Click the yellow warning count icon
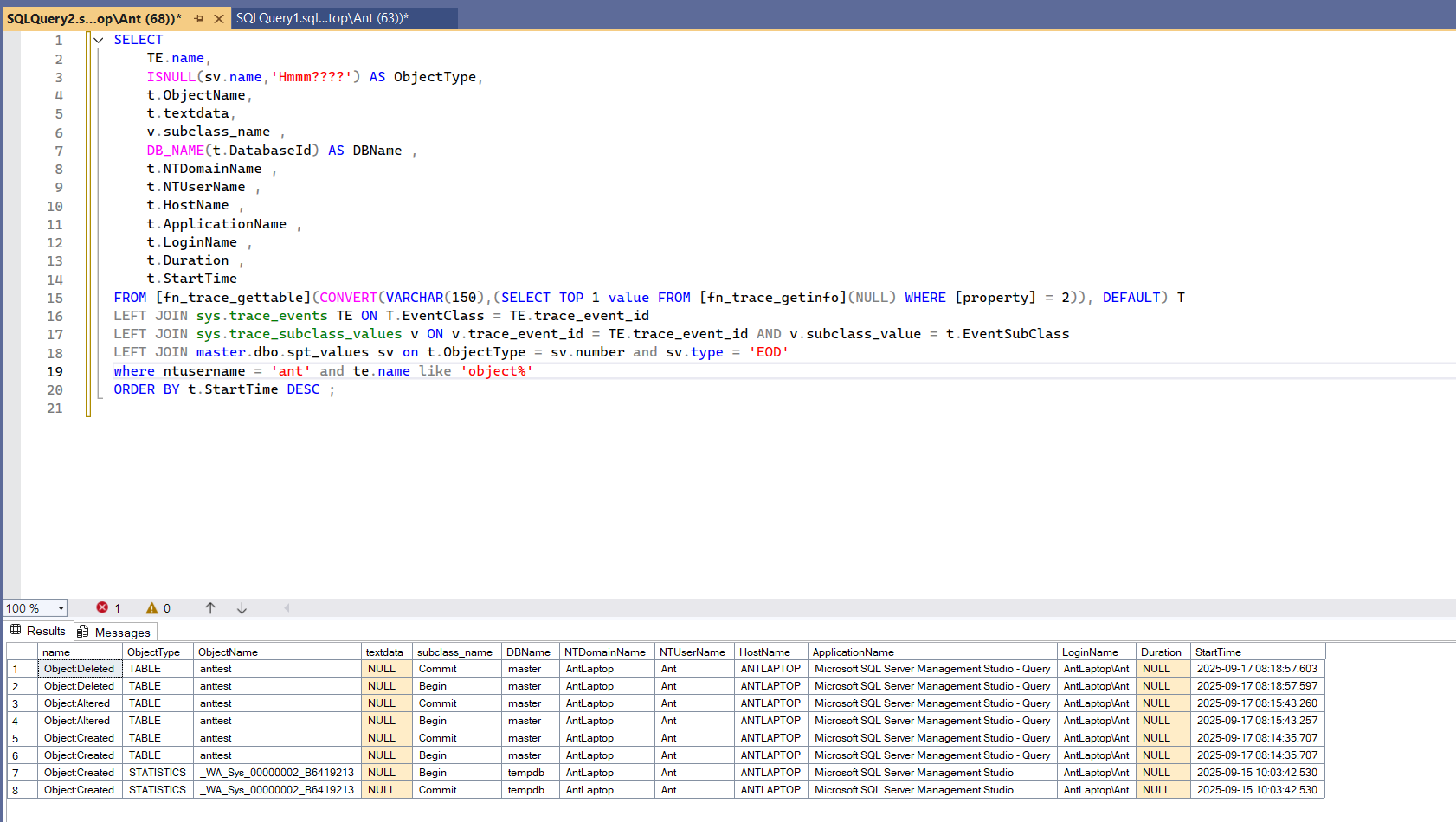This screenshot has height=822, width=1456. 152,608
